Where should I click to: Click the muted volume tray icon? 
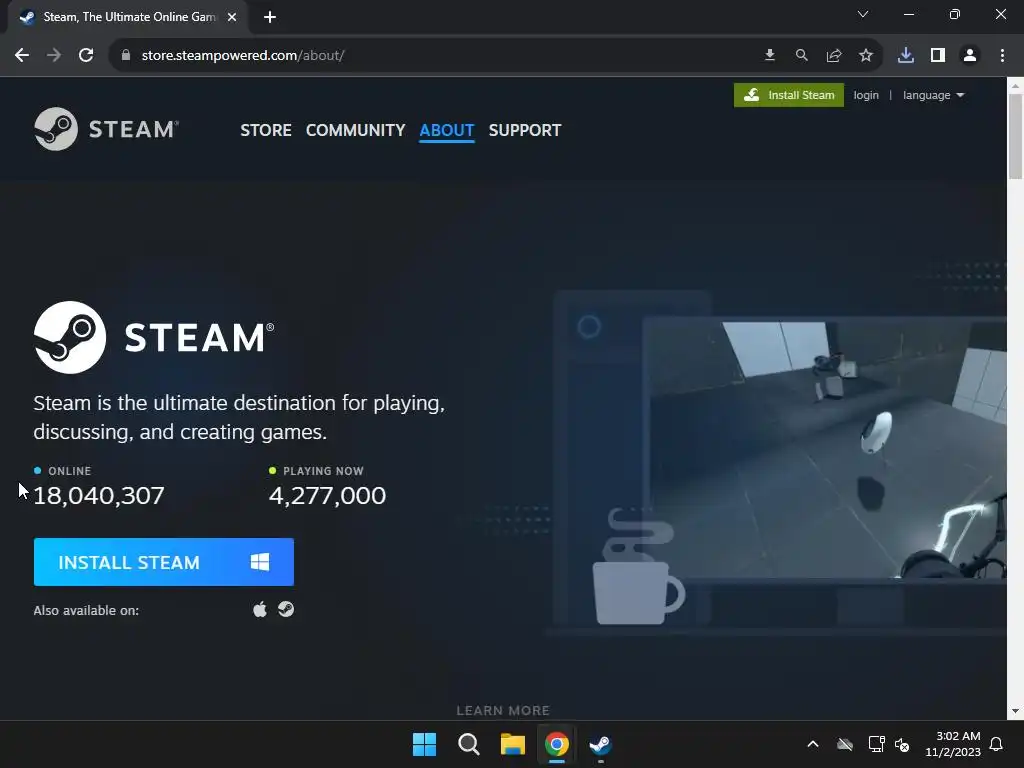coord(902,744)
